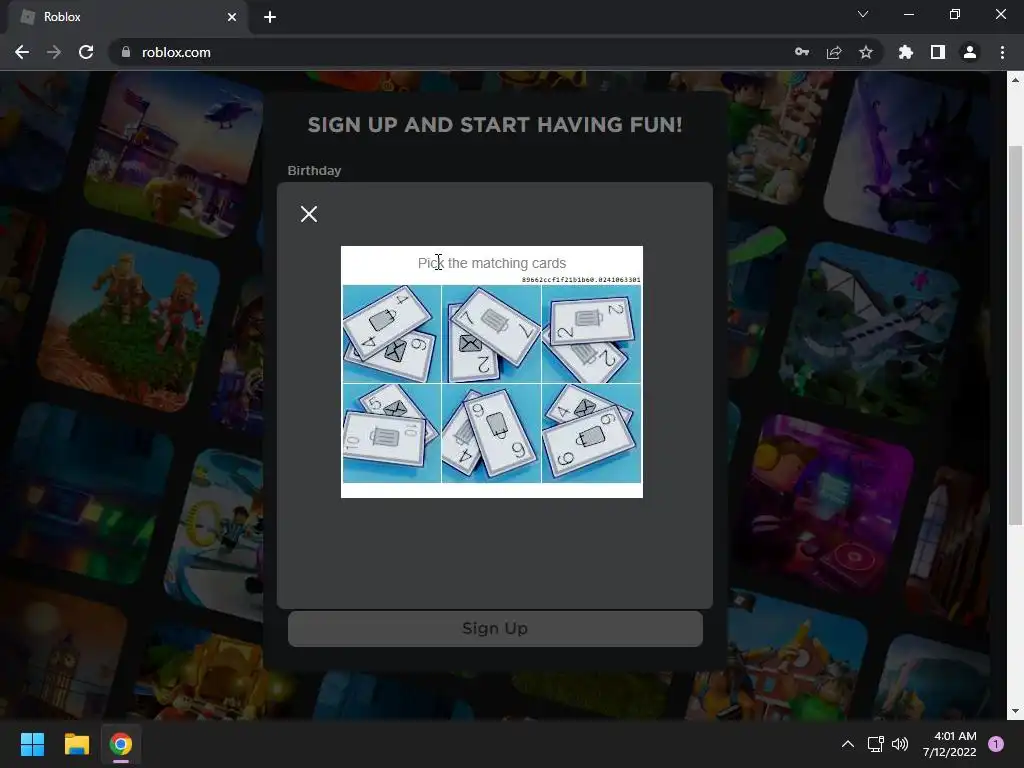Go back to the previous page
The height and width of the screenshot is (768, 1024).
(22, 52)
